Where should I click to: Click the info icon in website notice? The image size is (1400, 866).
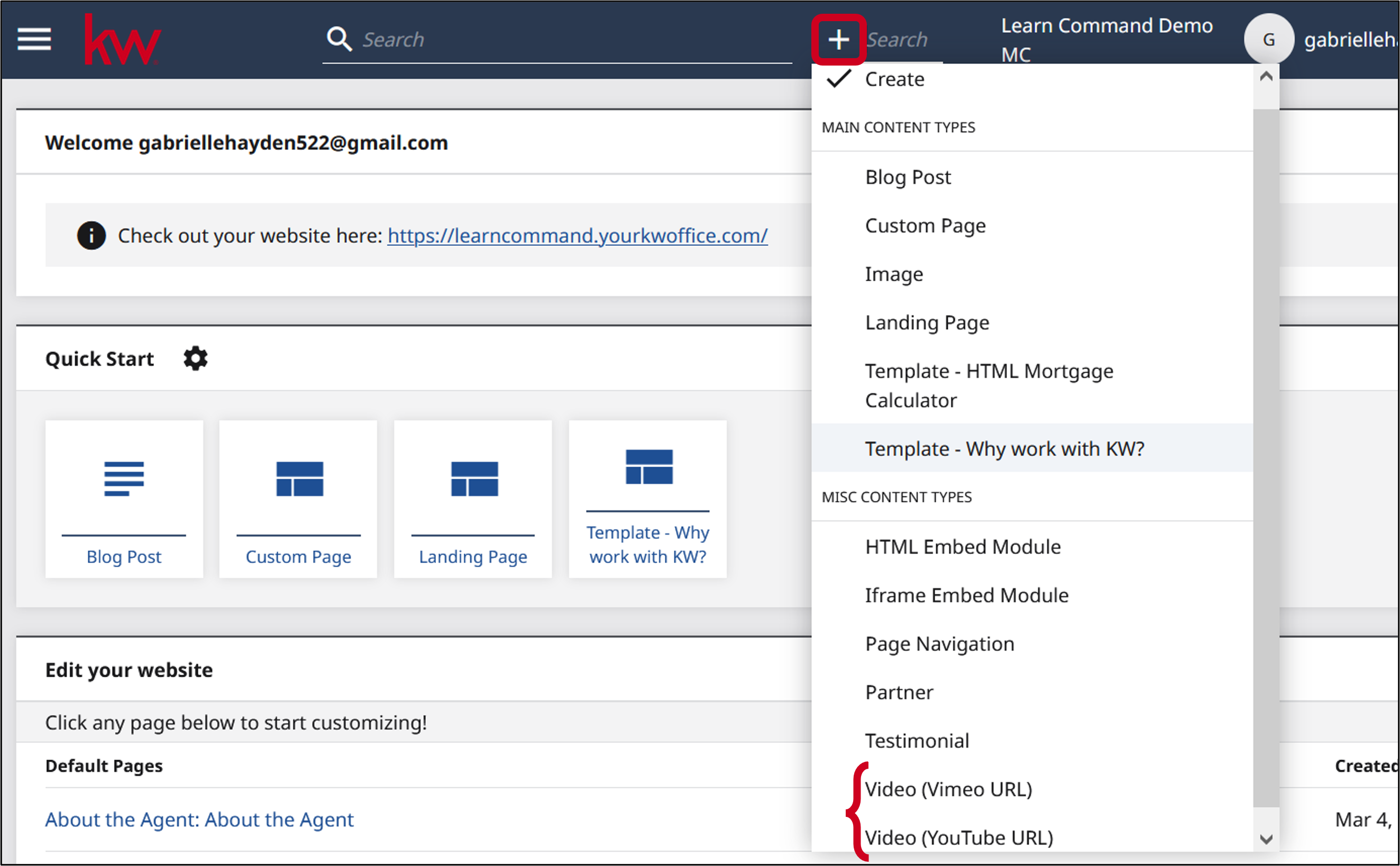click(x=91, y=235)
